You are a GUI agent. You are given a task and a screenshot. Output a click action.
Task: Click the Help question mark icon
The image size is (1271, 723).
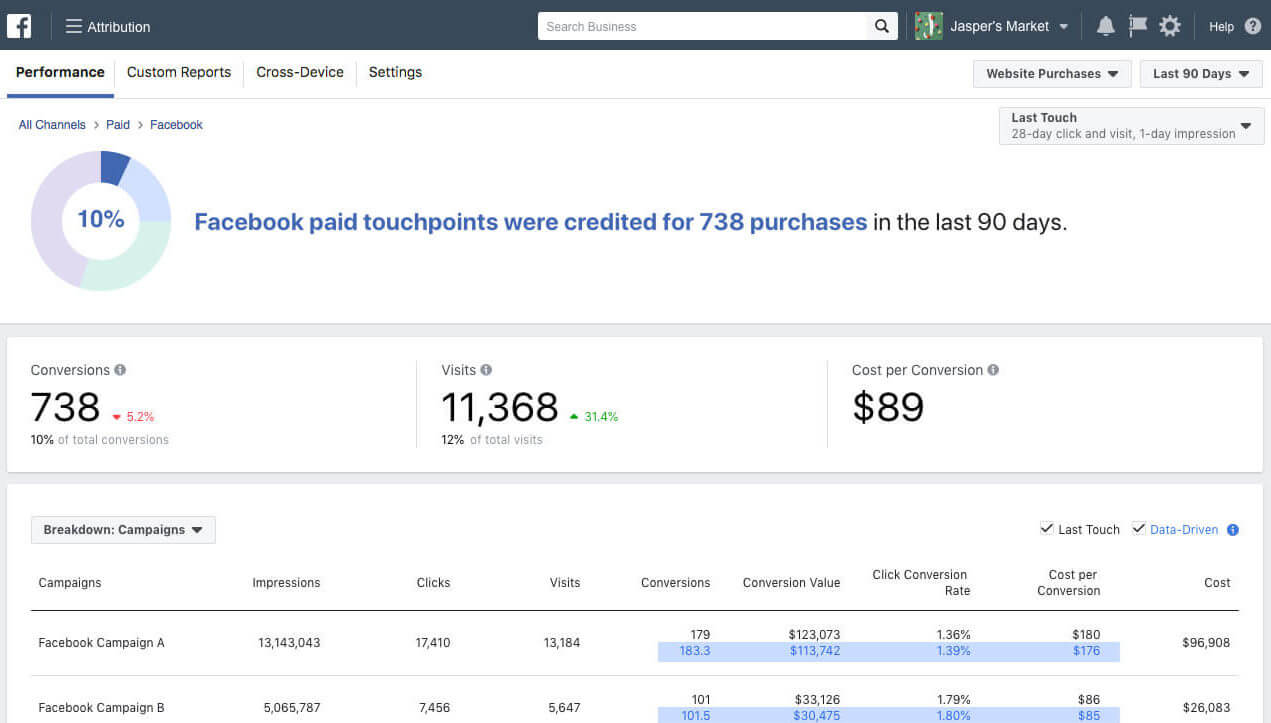coord(1252,27)
